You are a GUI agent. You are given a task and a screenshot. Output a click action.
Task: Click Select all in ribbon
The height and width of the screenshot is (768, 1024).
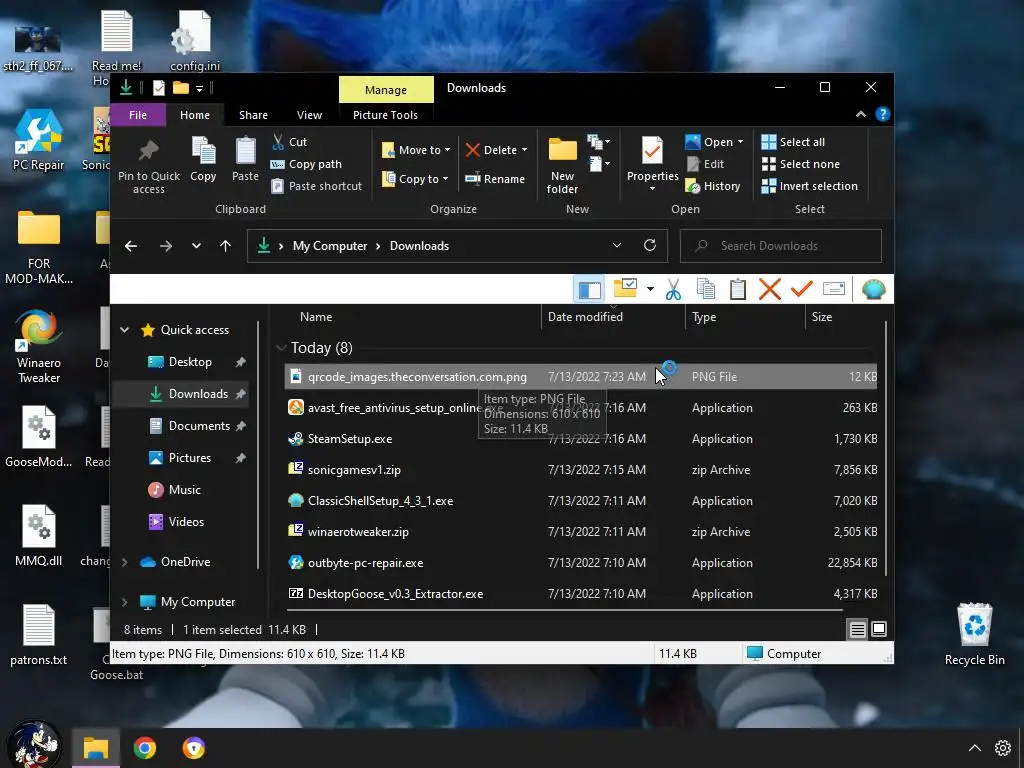pyautogui.click(x=793, y=142)
